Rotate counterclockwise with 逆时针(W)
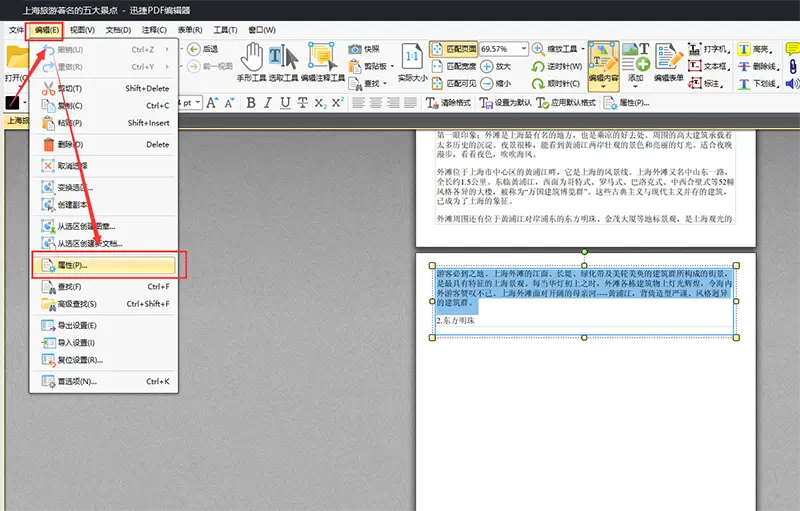The height and width of the screenshot is (511, 800). point(557,66)
